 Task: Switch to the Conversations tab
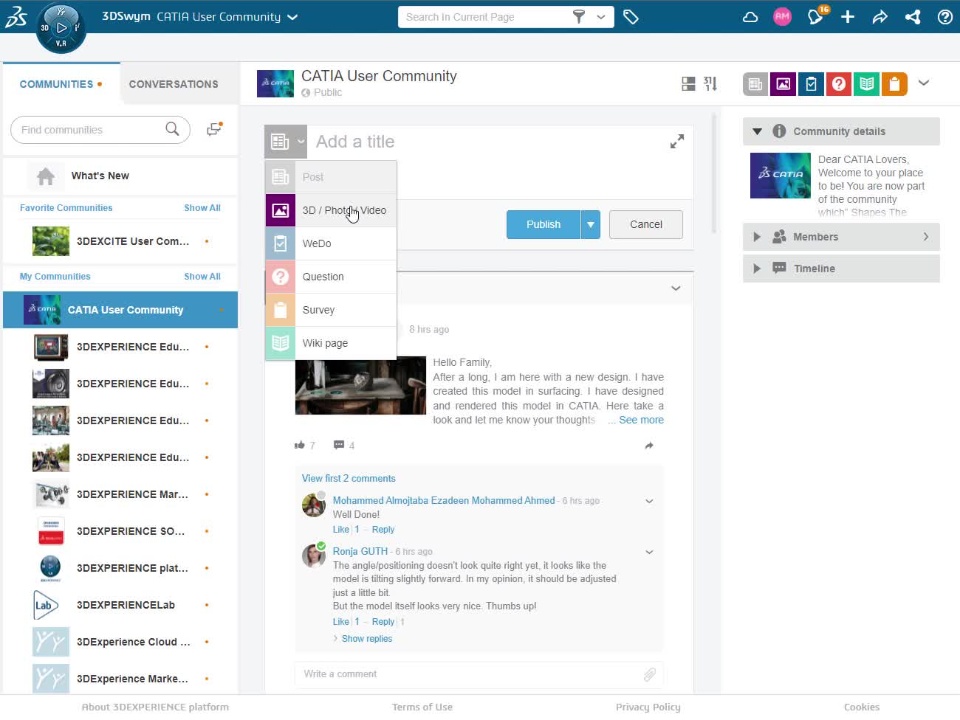tap(173, 84)
